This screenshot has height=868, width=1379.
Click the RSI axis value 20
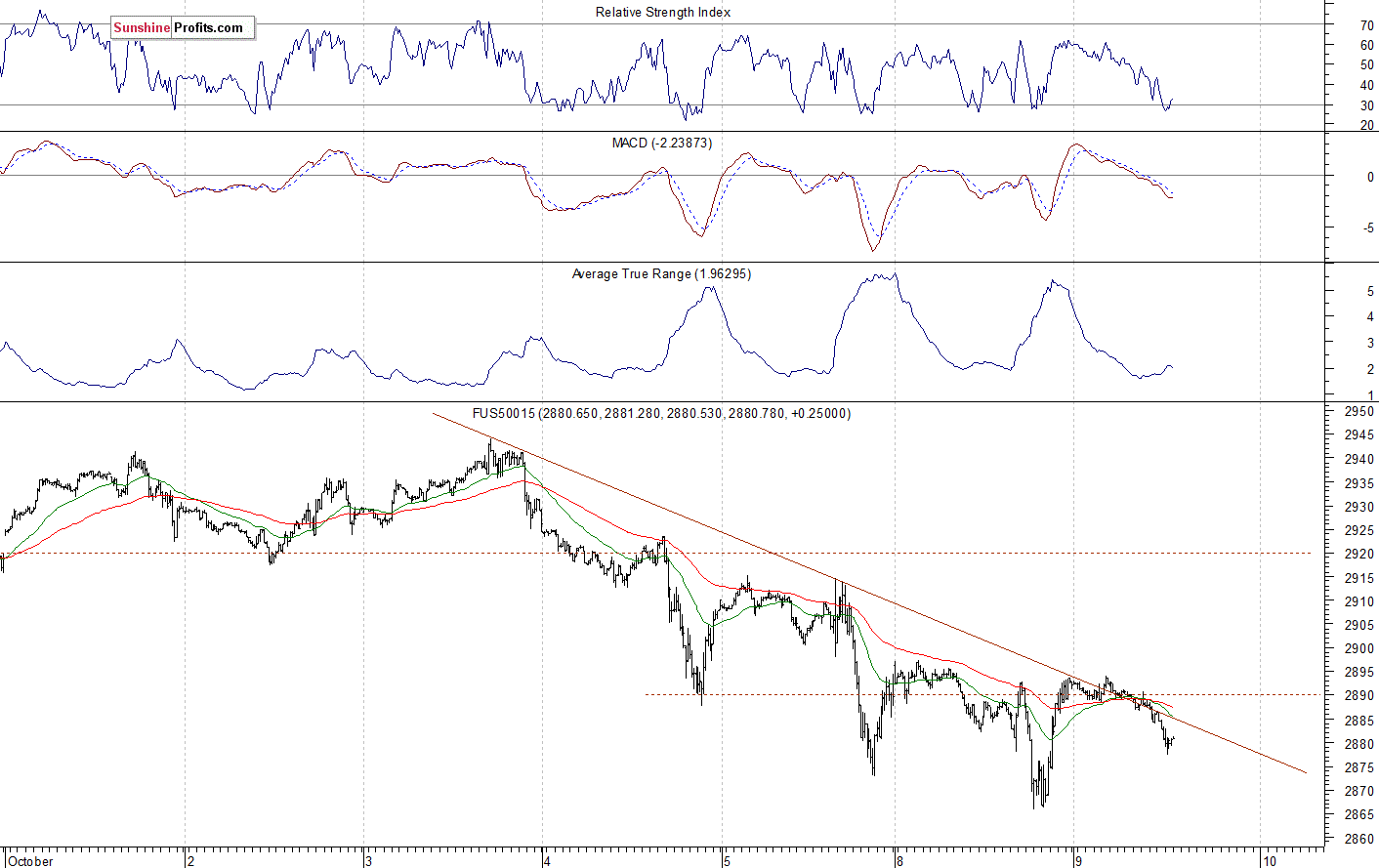click(x=1367, y=125)
